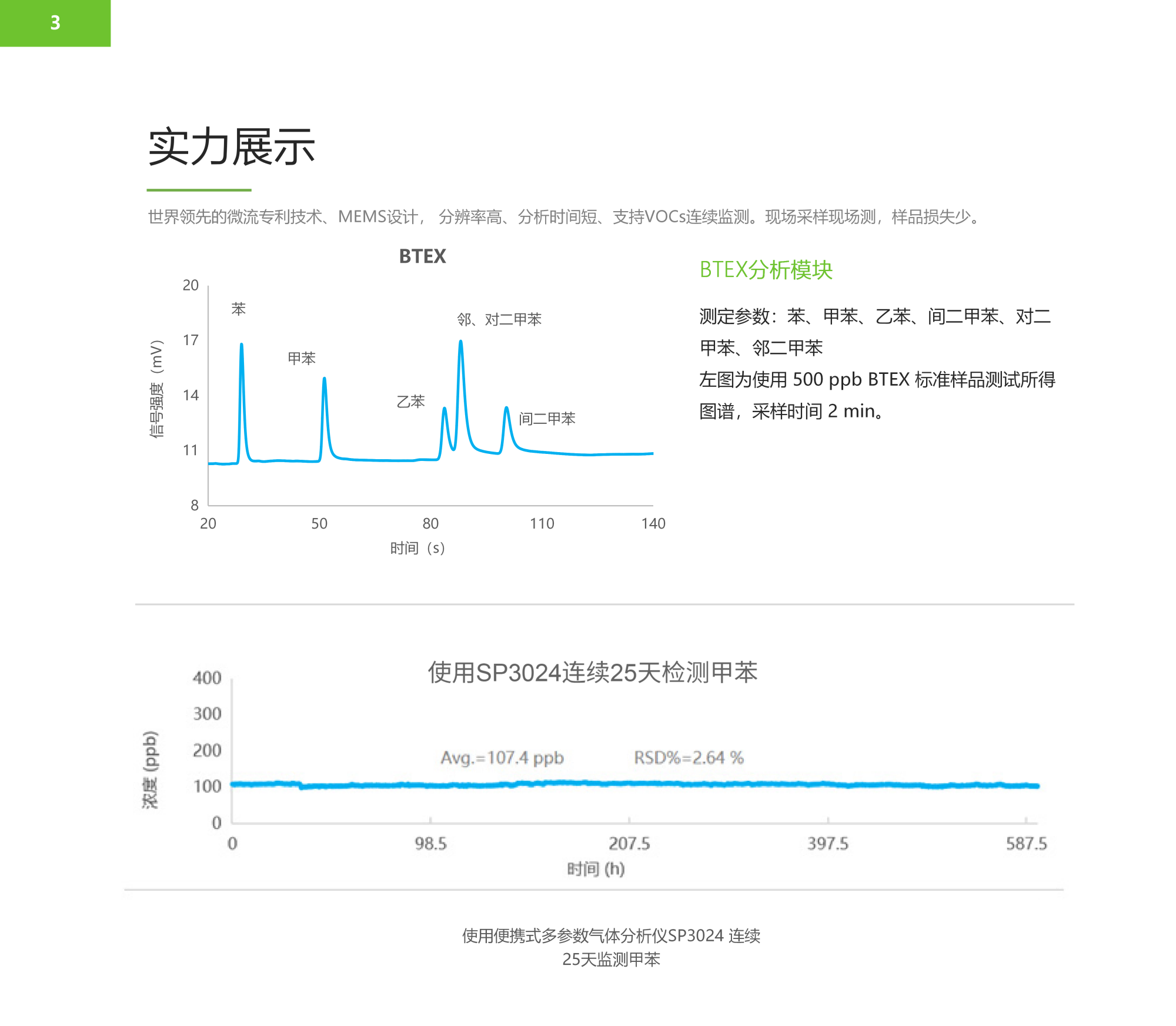The image size is (1176, 1026).
Task: Click the x-axis value 98.5
Action: click(430, 844)
